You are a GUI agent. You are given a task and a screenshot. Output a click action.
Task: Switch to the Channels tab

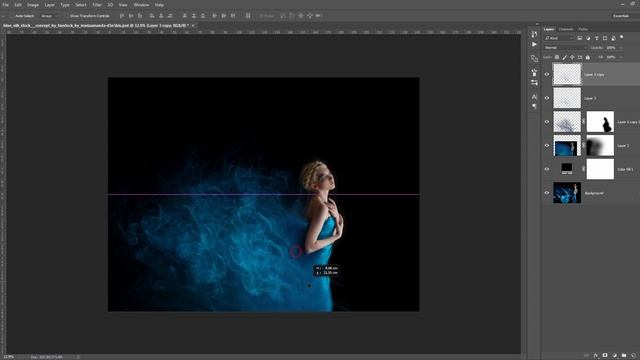[566, 29]
